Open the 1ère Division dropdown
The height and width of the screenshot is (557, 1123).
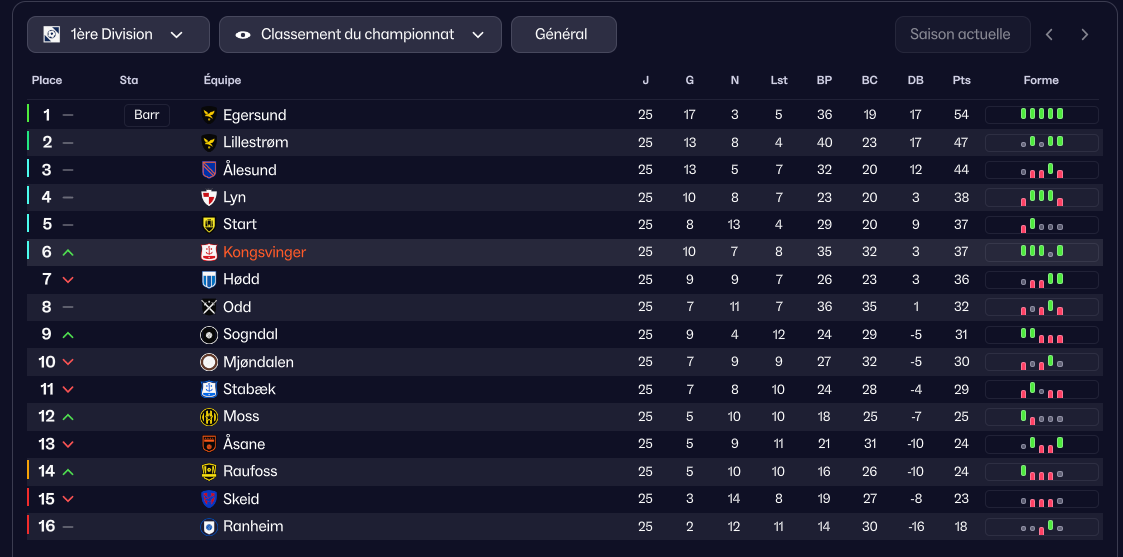click(x=118, y=35)
